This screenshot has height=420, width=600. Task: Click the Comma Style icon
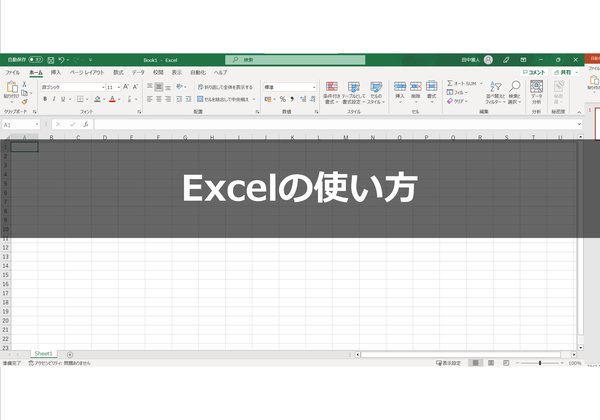tap(292, 99)
